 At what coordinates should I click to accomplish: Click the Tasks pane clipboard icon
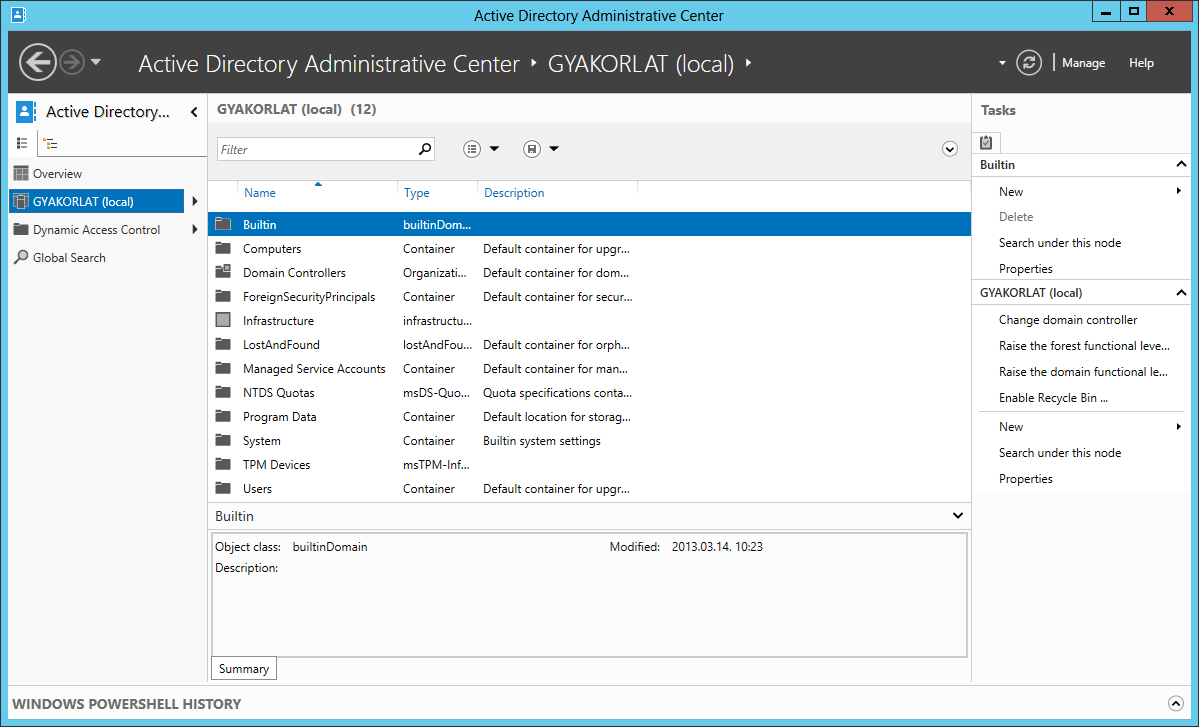[x=986, y=142]
